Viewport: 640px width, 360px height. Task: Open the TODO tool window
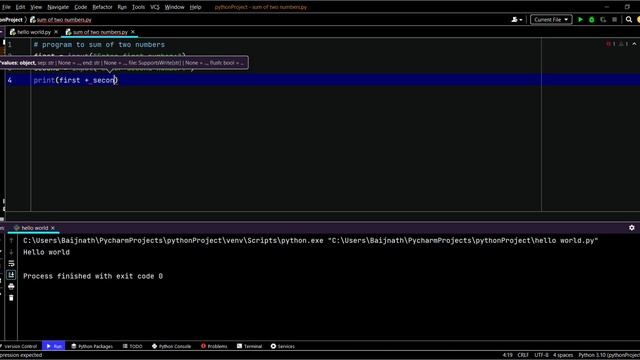132,346
